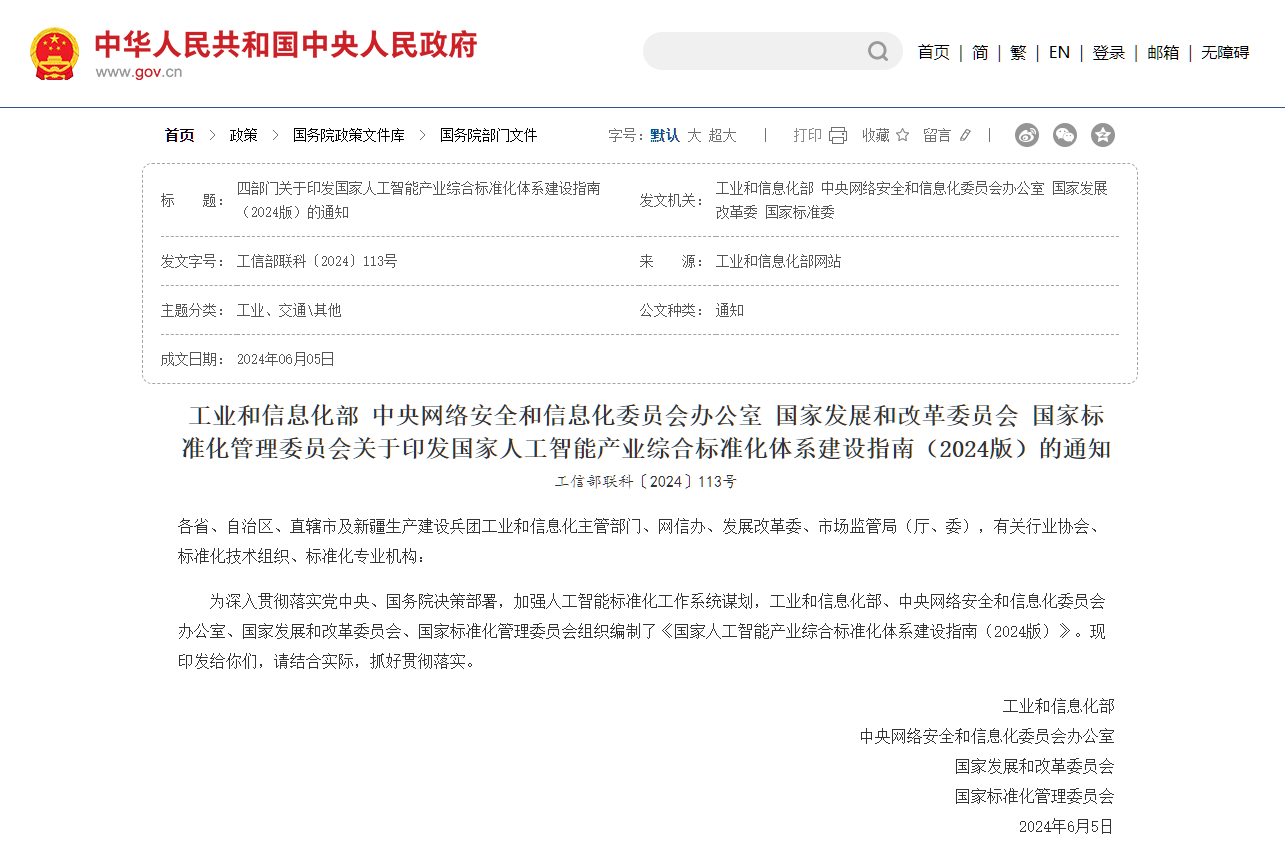This screenshot has height=852, width=1285.
Task: Share the page via WeChat icon
Action: point(1065,135)
